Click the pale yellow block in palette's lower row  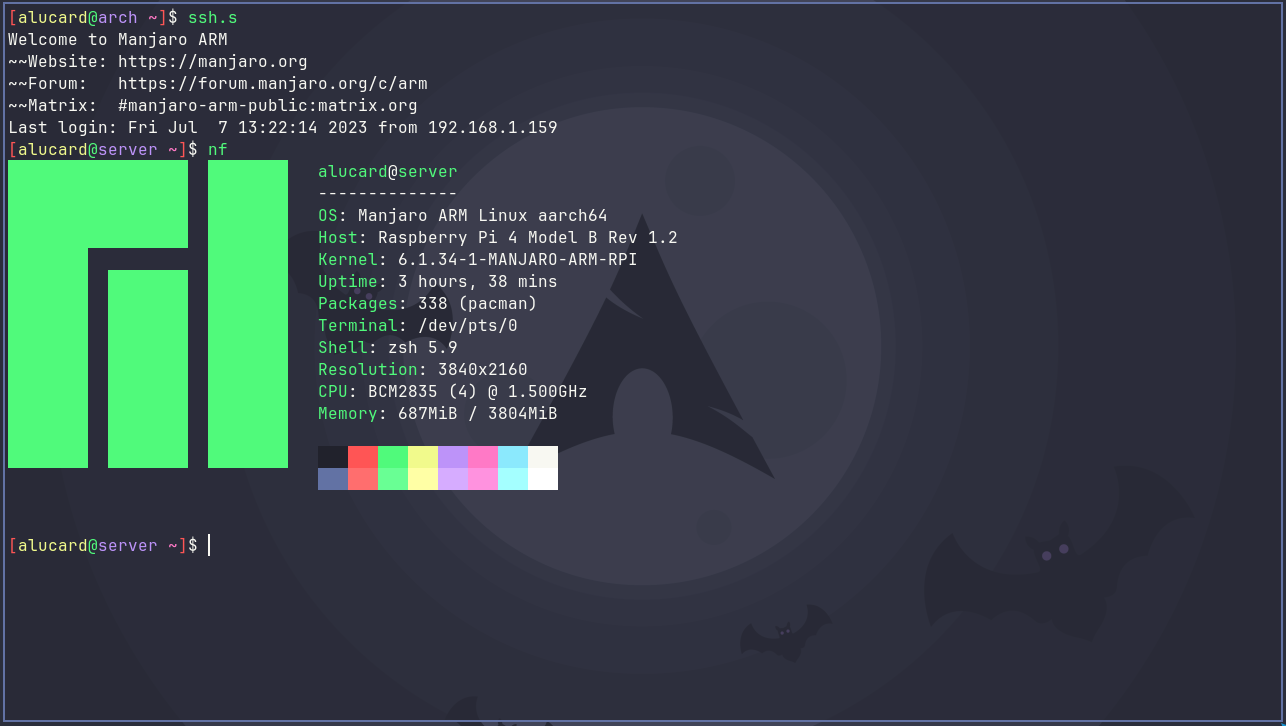[423, 479]
